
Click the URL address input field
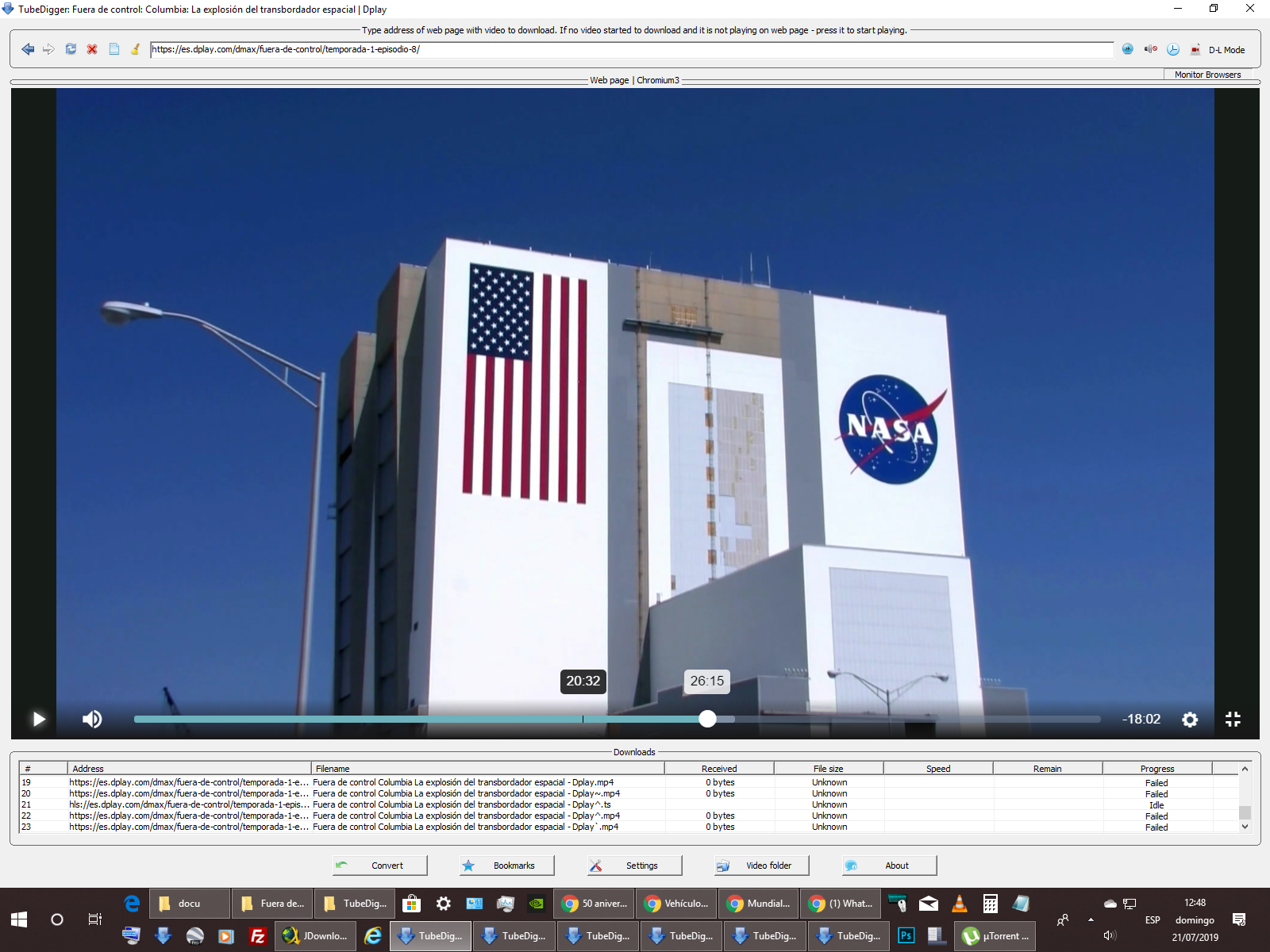pyautogui.click(x=631, y=49)
